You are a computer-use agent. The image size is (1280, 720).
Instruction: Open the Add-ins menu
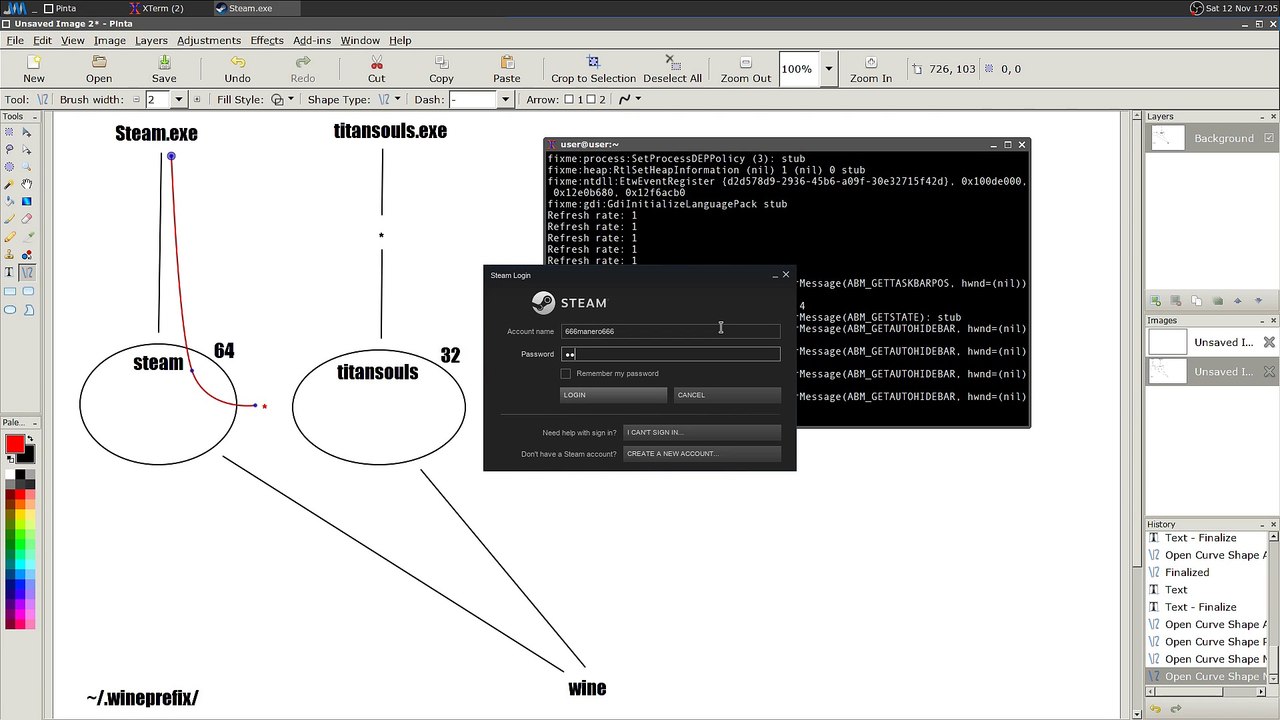312,40
